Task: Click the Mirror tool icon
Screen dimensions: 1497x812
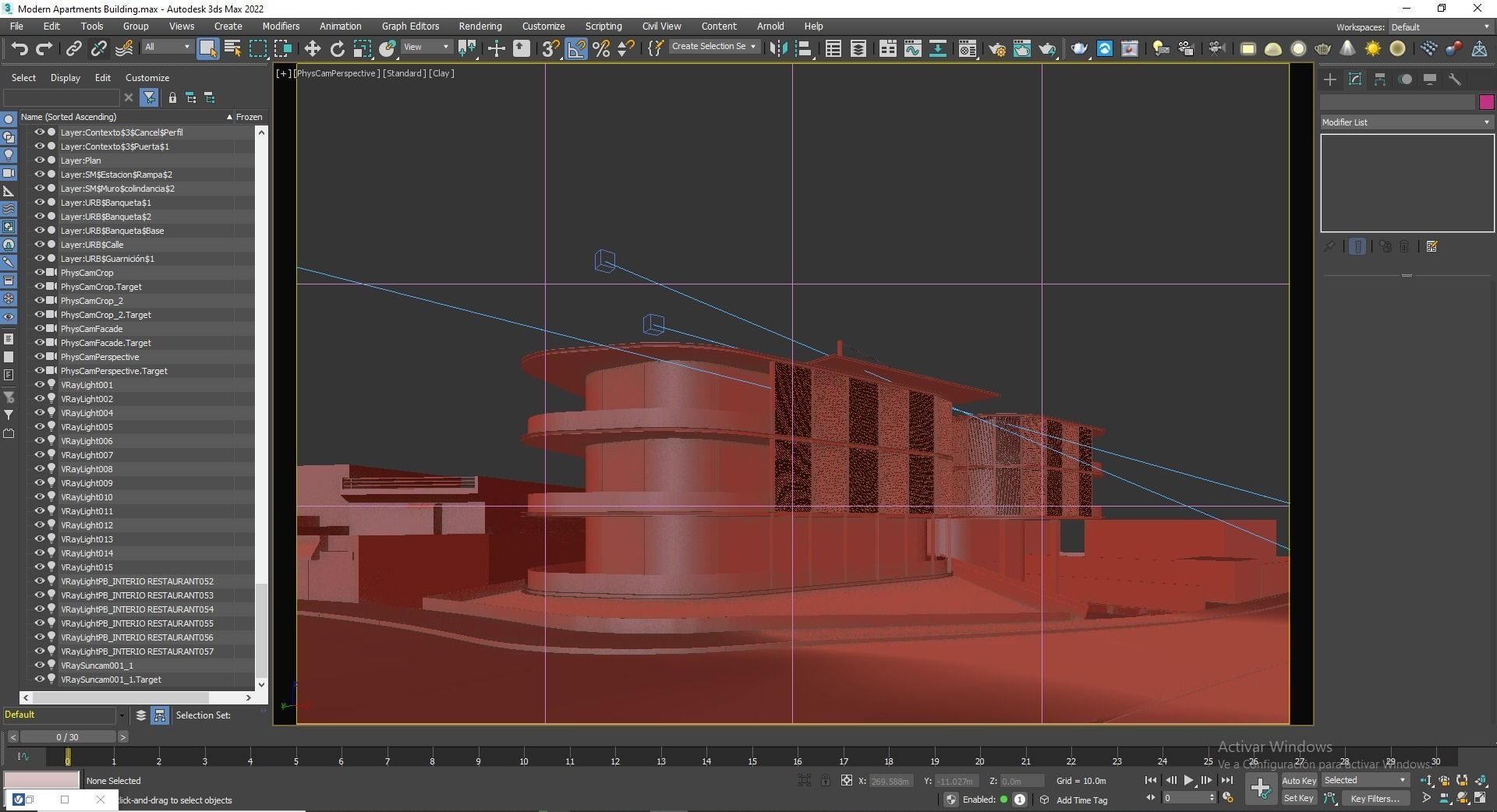Action: [x=777, y=48]
